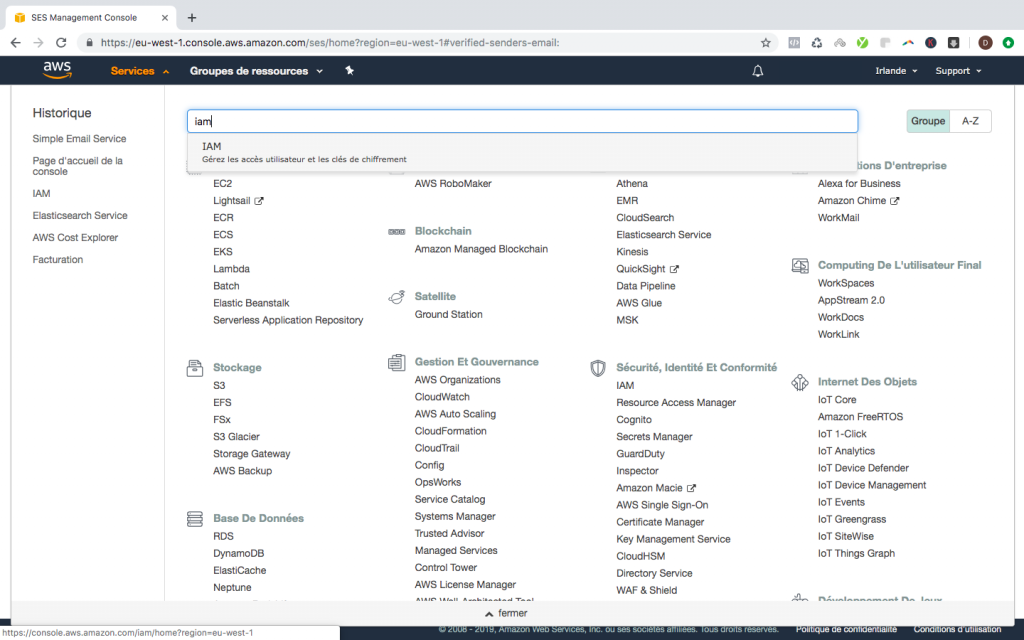Viewport: 1024px width, 640px height.
Task: Click the fermer button to close panel
Action: point(505,613)
